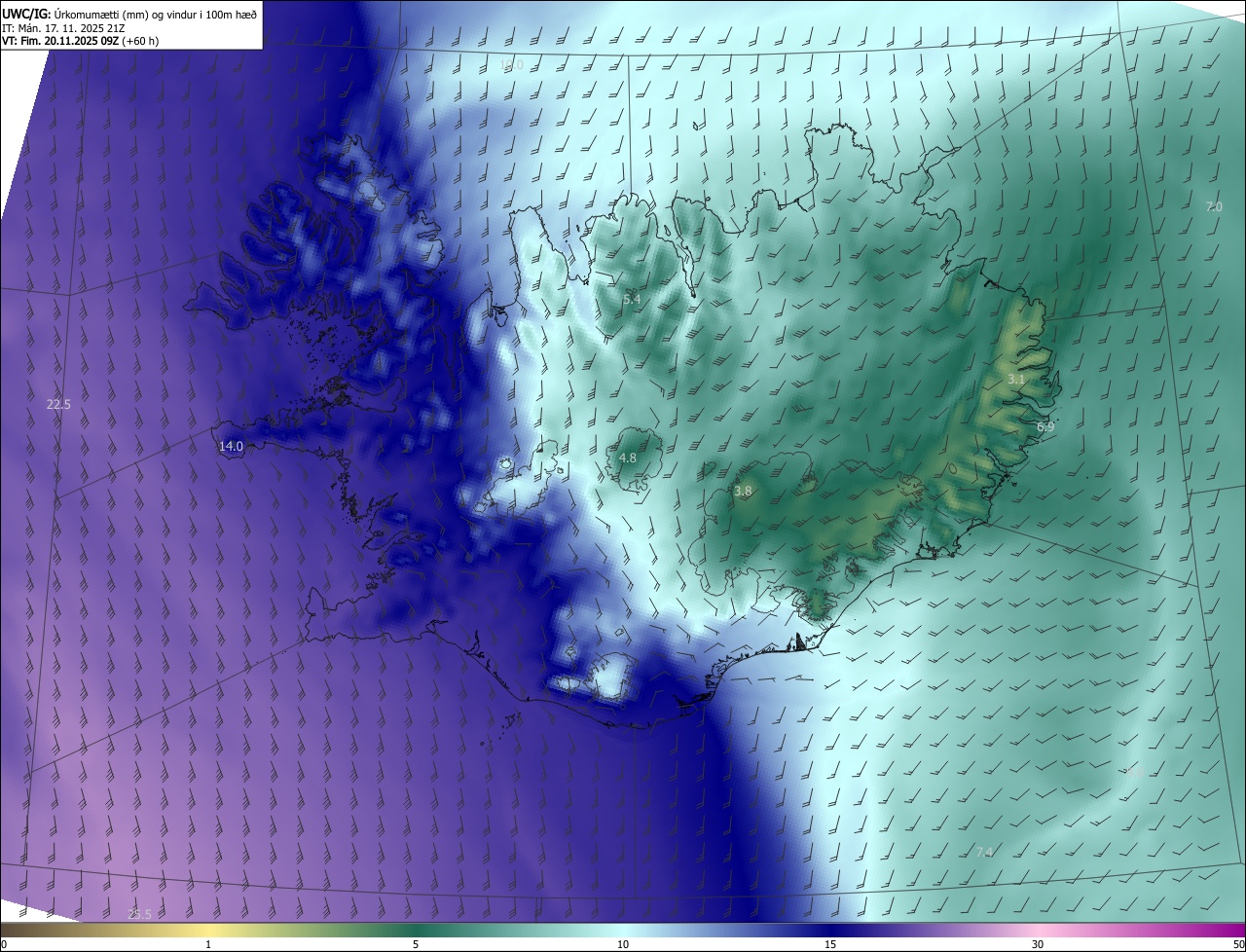Click the colorbar tick label '0'
1246x952 pixels.
click(x=4, y=945)
